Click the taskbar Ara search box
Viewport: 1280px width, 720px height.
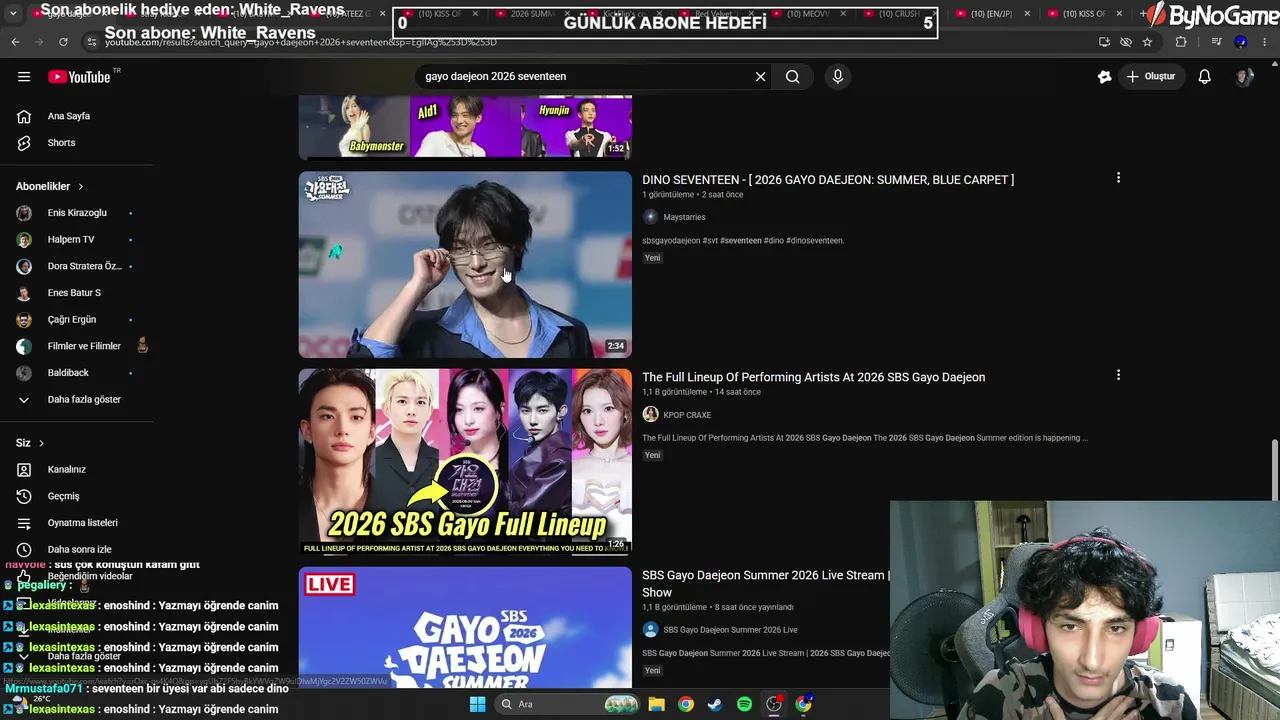[568, 704]
